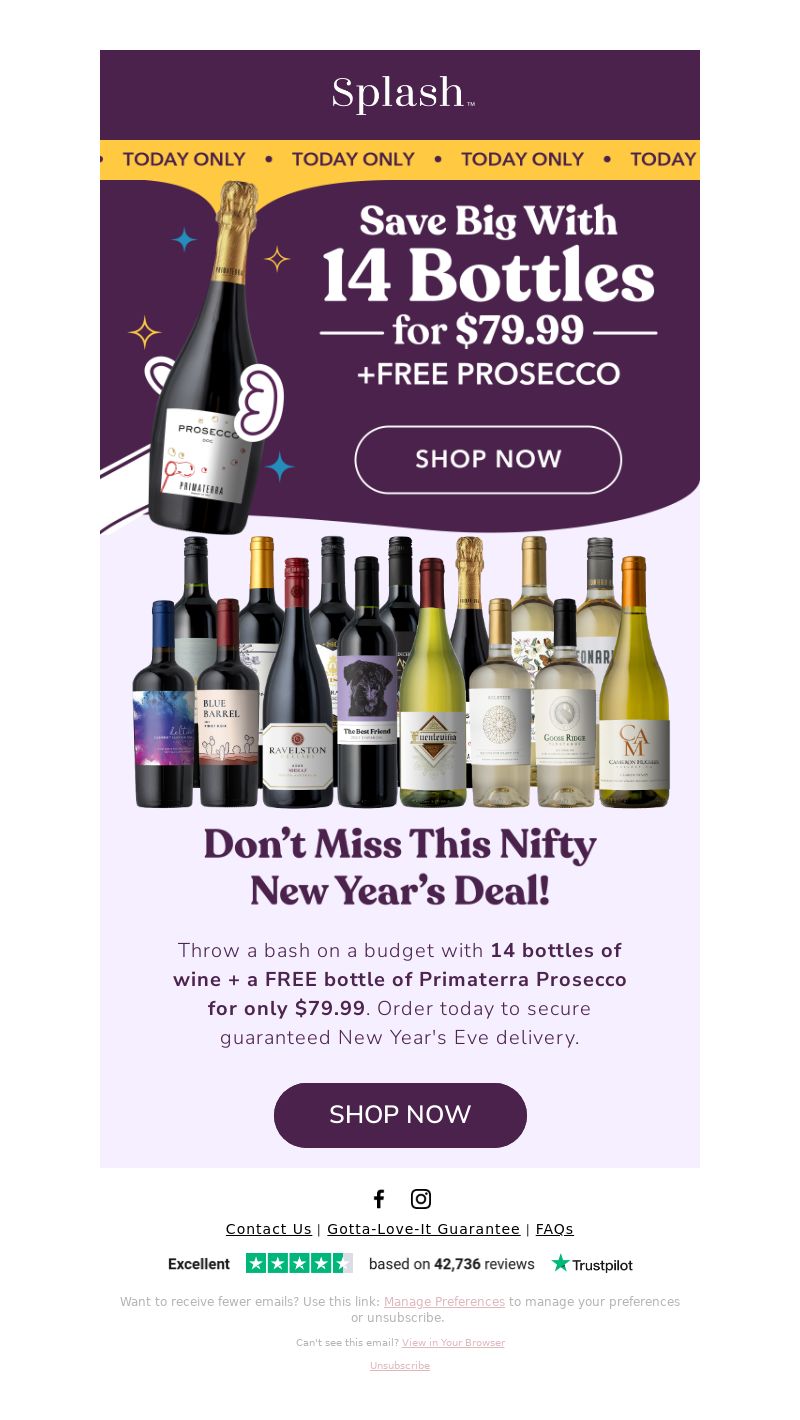Image resolution: width=800 pixels, height=1420 pixels.
Task: Click the Goose Ridge white wine bottle
Action: [565, 704]
